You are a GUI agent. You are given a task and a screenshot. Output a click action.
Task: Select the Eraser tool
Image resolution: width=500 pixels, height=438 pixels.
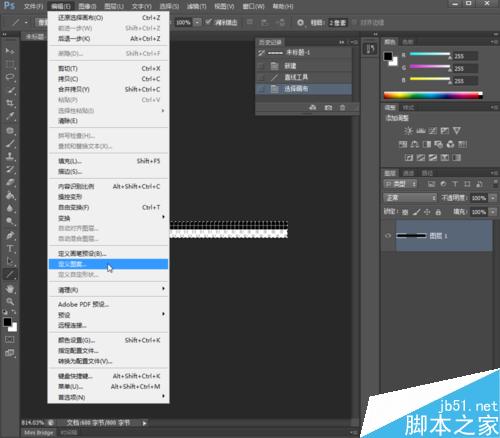click(x=10, y=183)
